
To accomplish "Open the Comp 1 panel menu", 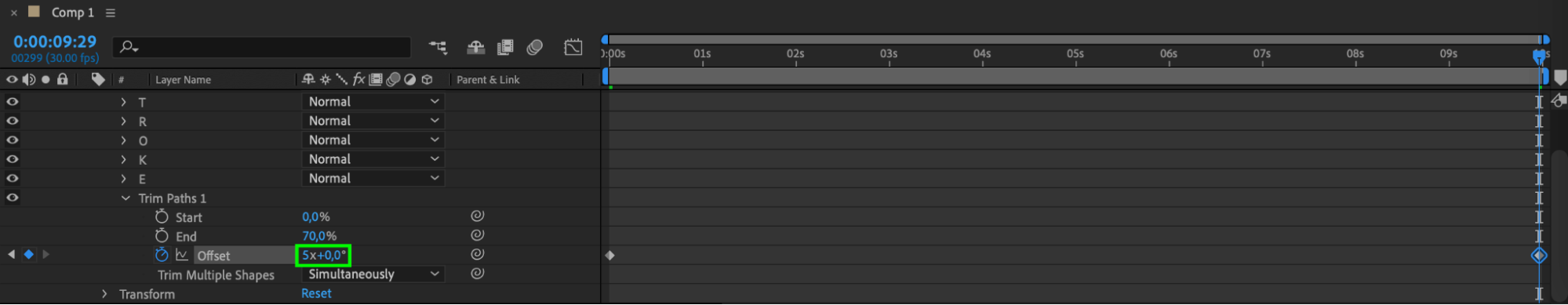I will (111, 13).
